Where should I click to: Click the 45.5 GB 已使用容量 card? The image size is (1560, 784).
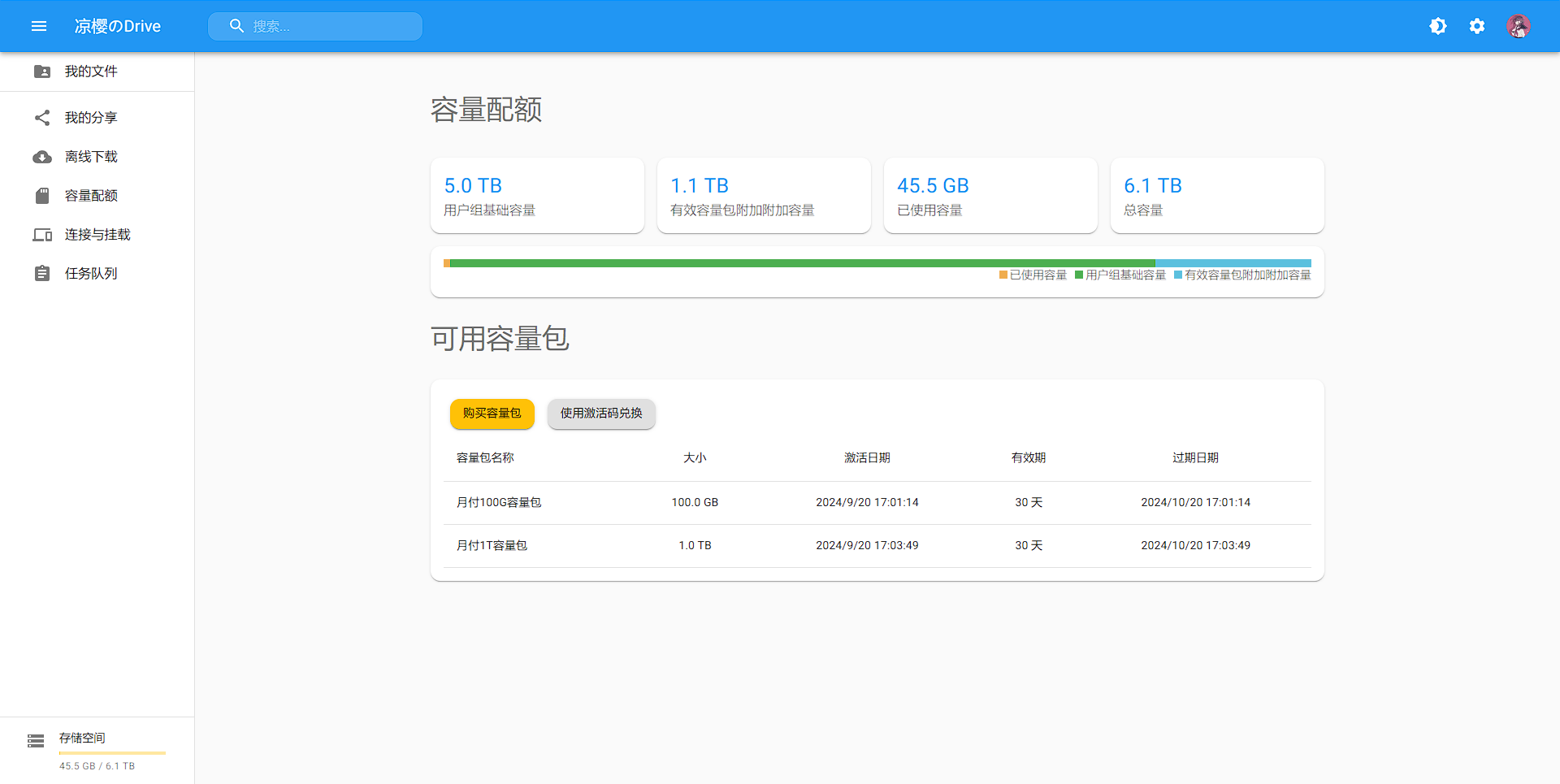click(990, 195)
